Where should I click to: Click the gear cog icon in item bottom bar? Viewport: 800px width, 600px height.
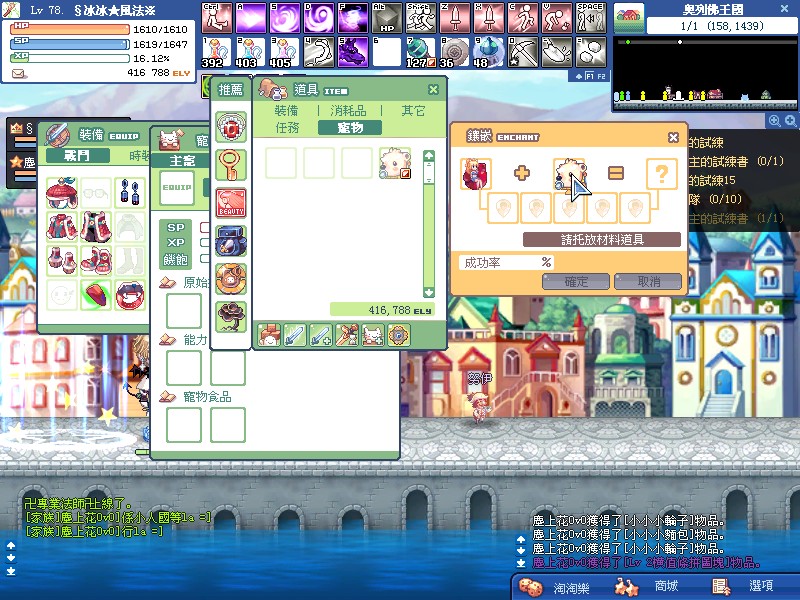click(399, 335)
